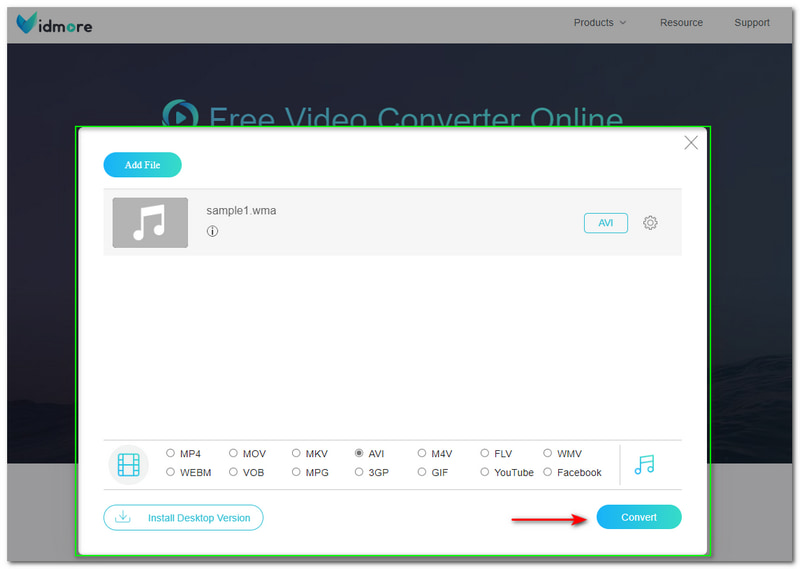
Task: Open the AVI format selector badge
Action: click(x=605, y=223)
